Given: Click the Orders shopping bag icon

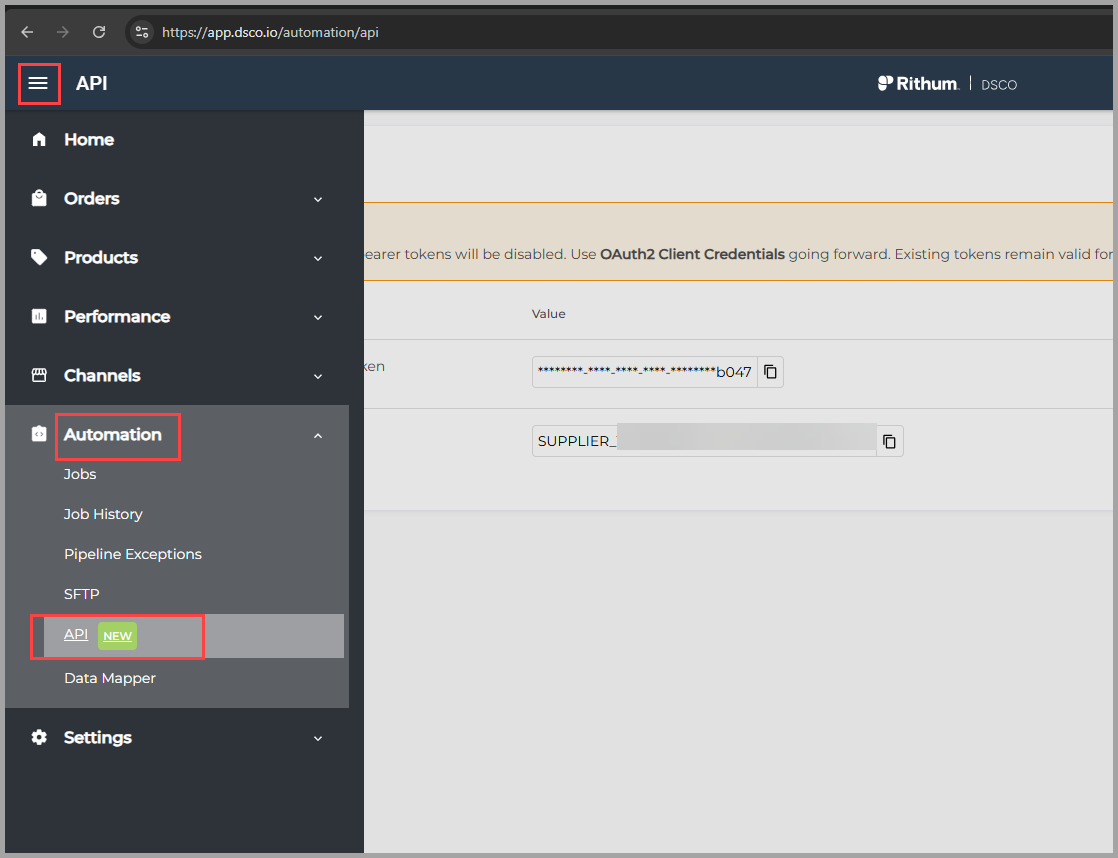Looking at the screenshot, I should [x=39, y=198].
